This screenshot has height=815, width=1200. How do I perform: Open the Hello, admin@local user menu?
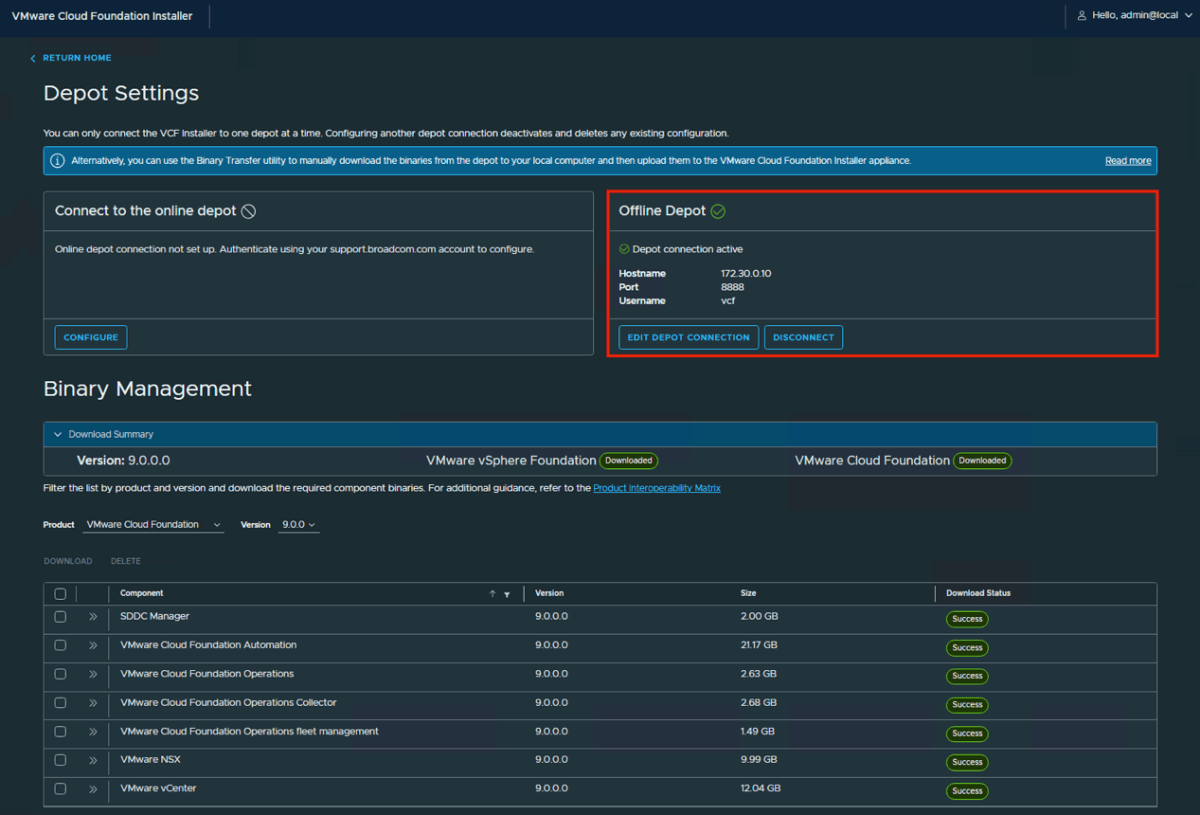click(1134, 16)
